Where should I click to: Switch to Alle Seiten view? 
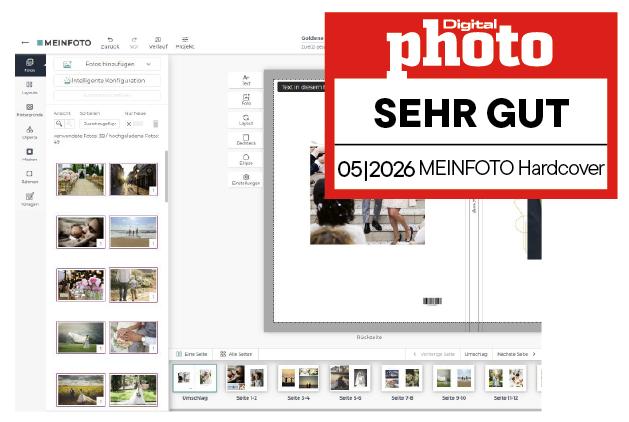(236, 354)
